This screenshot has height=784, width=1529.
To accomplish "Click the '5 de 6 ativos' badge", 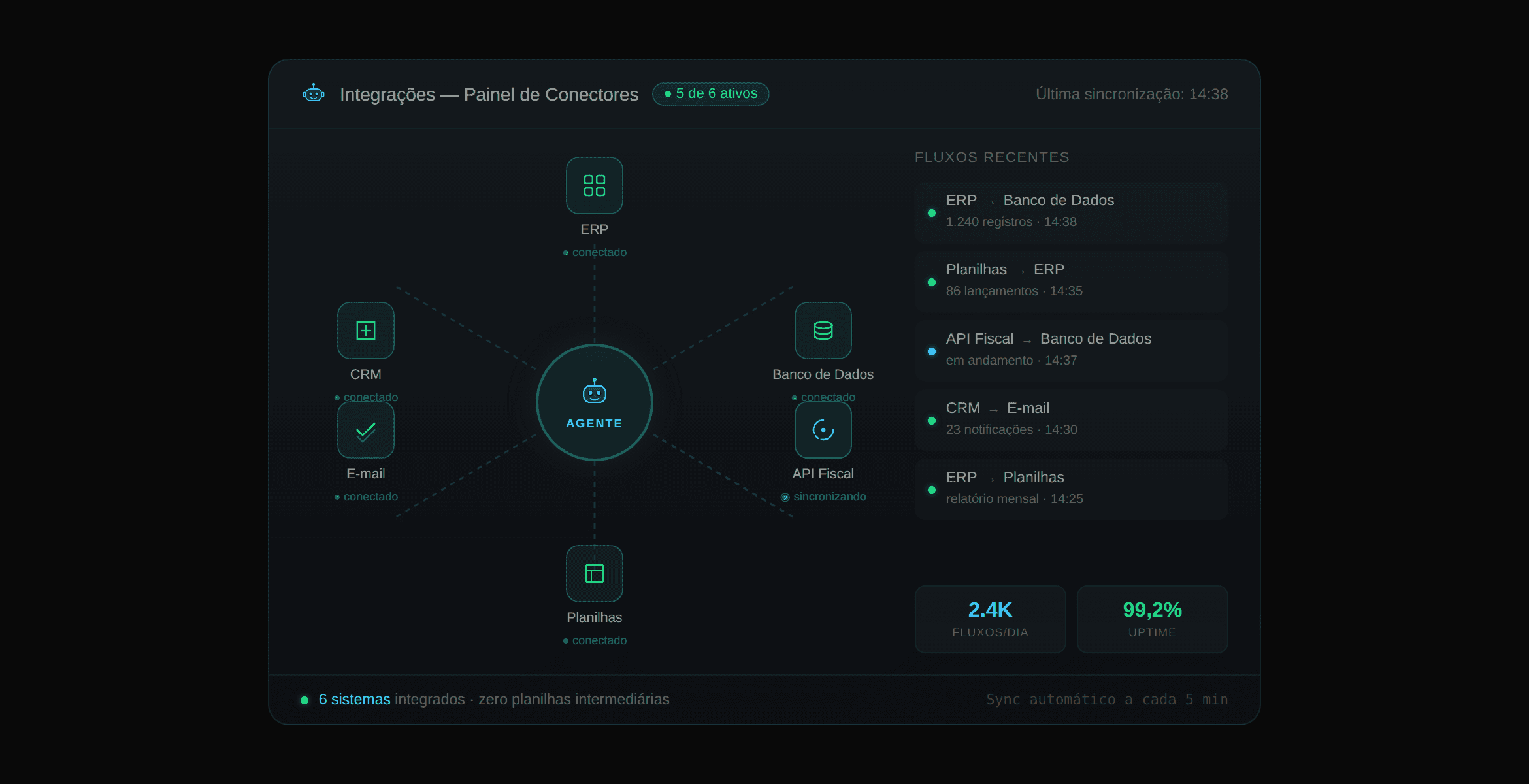I will point(710,94).
